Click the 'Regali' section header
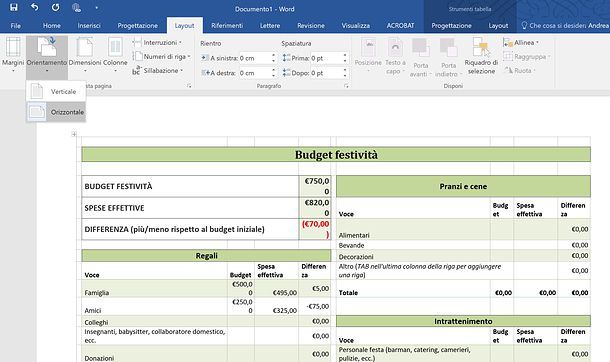The width and height of the screenshot is (610, 362). [206, 255]
